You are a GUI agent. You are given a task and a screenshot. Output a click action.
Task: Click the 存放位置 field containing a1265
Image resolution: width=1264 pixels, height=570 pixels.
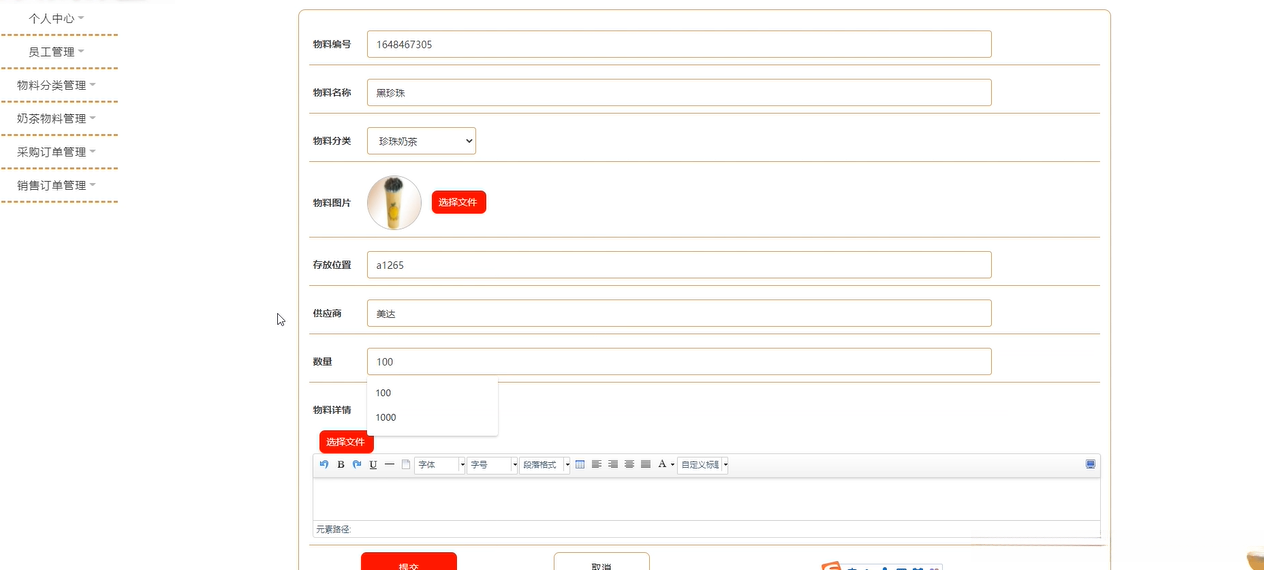(679, 265)
